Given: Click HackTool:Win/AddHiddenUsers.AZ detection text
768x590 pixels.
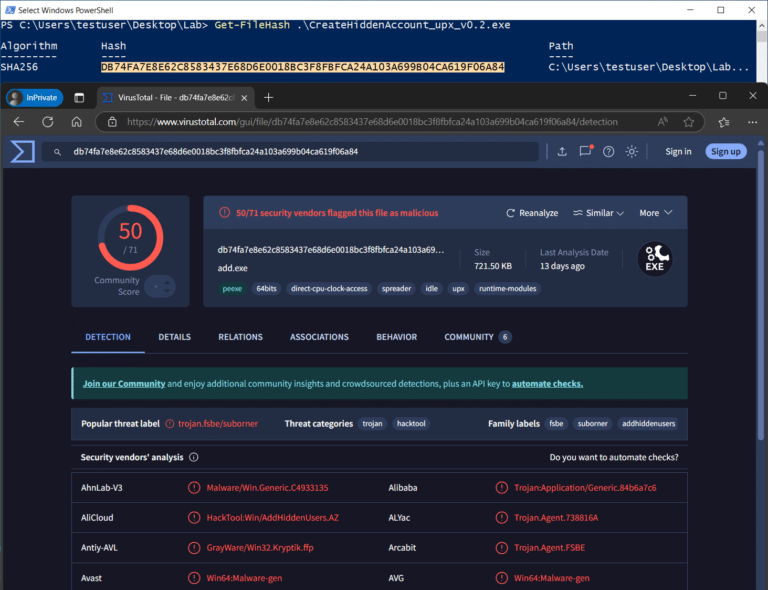Looking at the screenshot, I should click(272, 518).
